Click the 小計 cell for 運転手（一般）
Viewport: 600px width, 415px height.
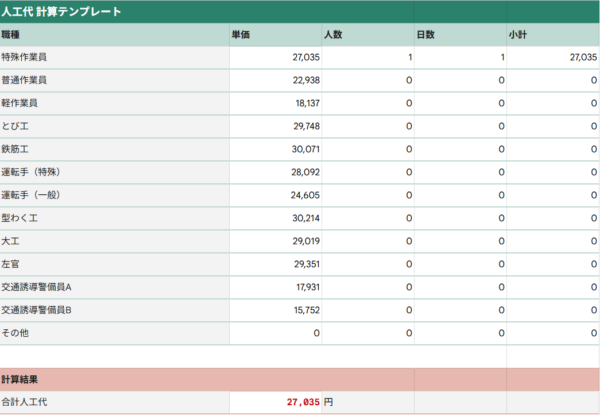[552, 194]
